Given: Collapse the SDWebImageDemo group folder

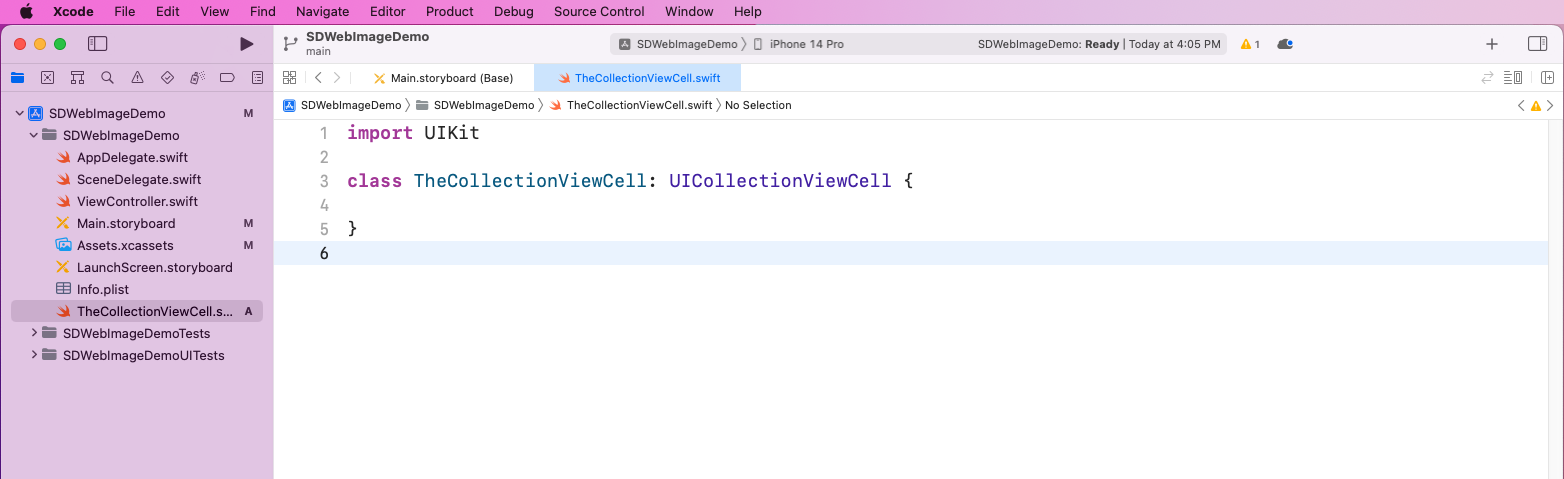Looking at the screenshot, I should pos(34,135).
